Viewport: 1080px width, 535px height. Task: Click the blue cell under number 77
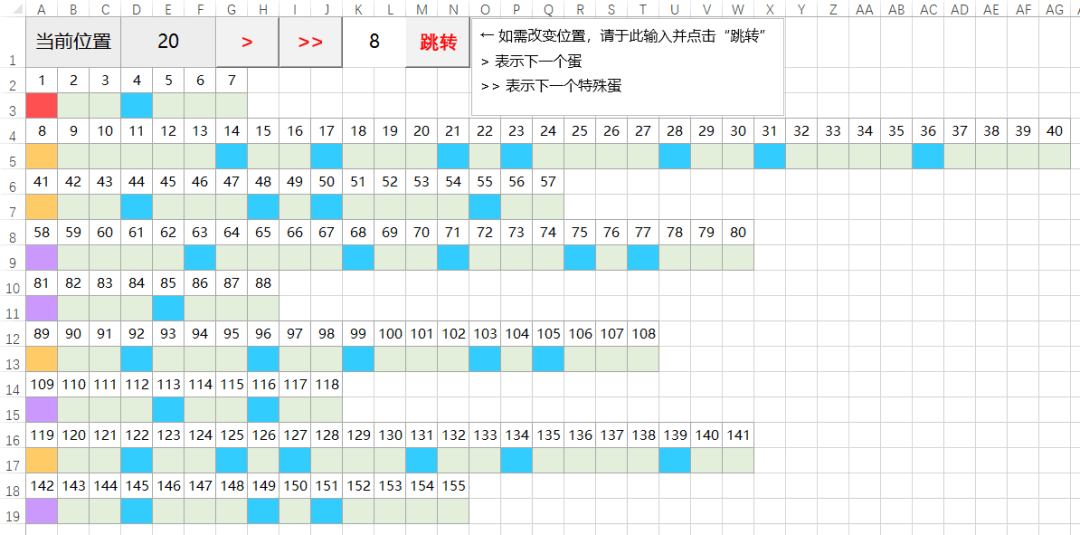pos(643,258)
